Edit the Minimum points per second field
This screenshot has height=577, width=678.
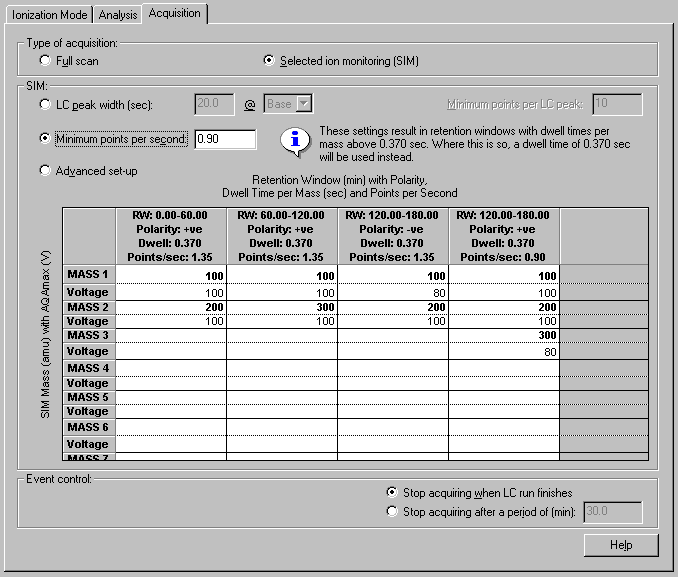point(225,139)
